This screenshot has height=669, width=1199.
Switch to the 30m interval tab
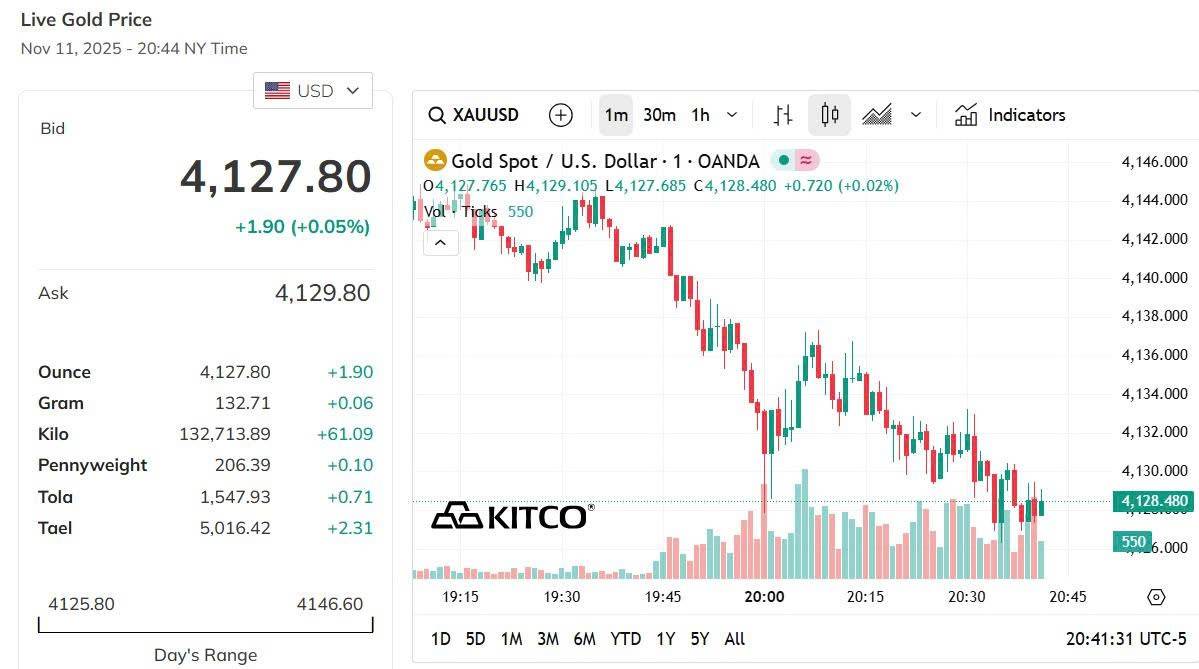(x=659, y=115)
